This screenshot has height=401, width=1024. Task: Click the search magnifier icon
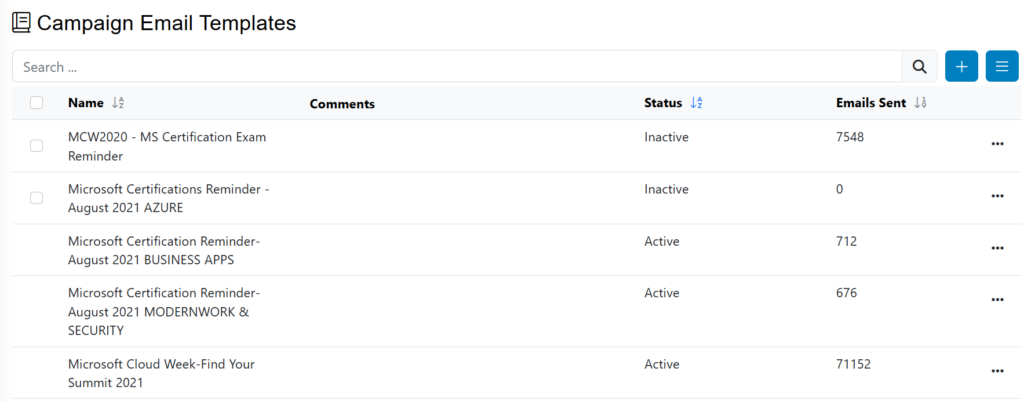[919, 67]
